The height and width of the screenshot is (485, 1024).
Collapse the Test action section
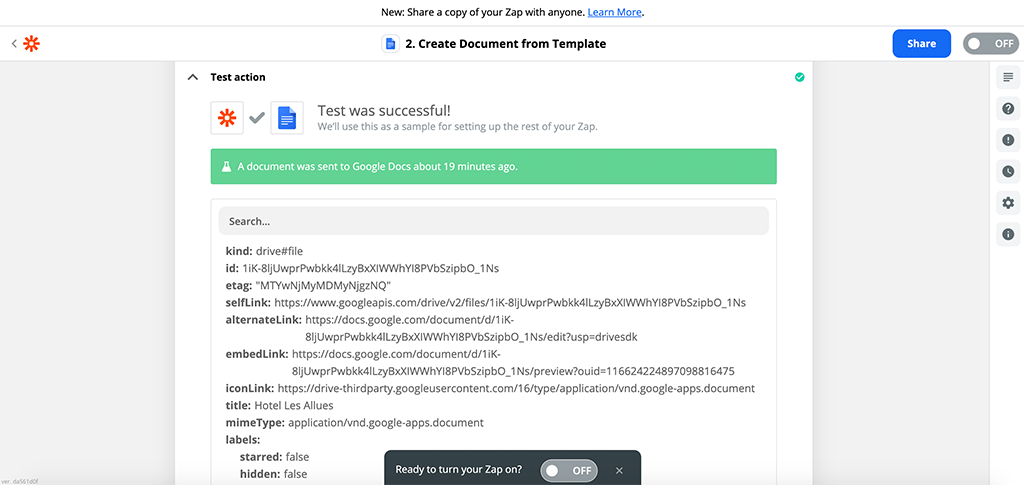click(x=192, y=77)
